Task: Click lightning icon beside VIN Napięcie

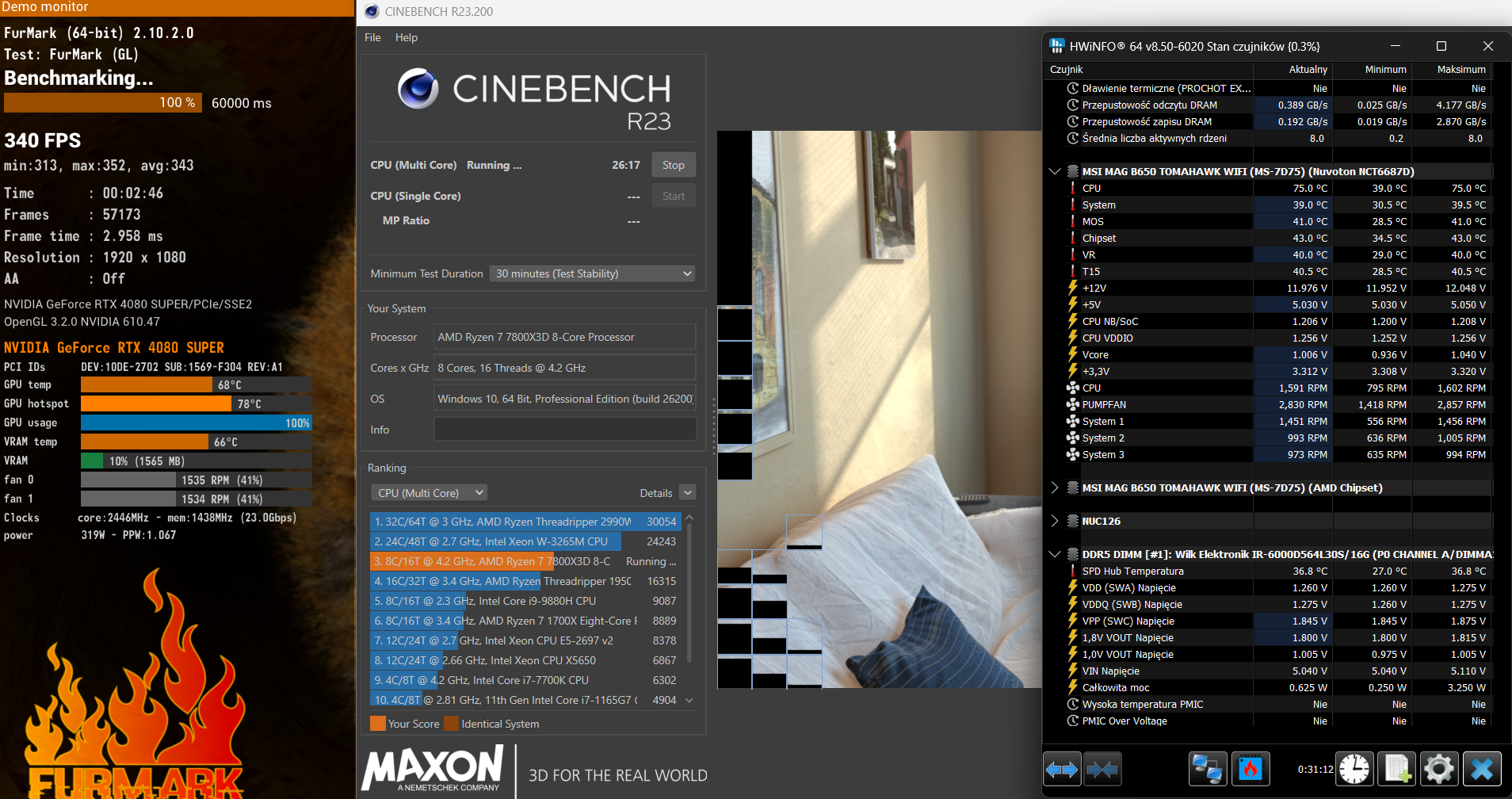Action: pos(1073,671)
